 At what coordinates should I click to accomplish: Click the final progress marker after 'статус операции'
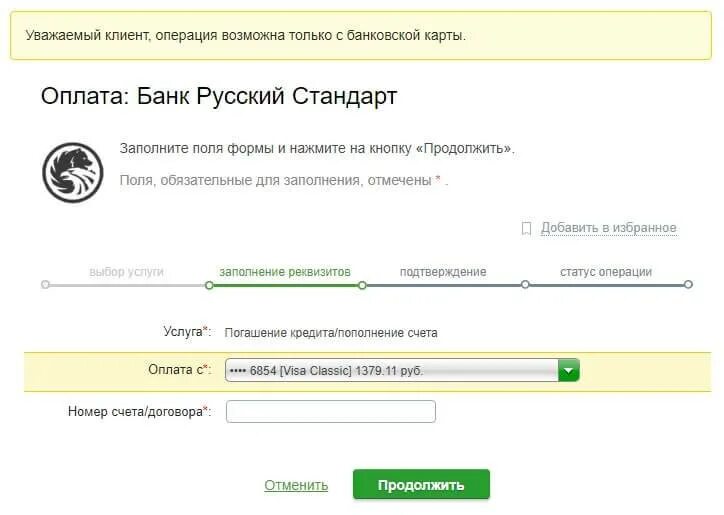click(x=688, y=285)
